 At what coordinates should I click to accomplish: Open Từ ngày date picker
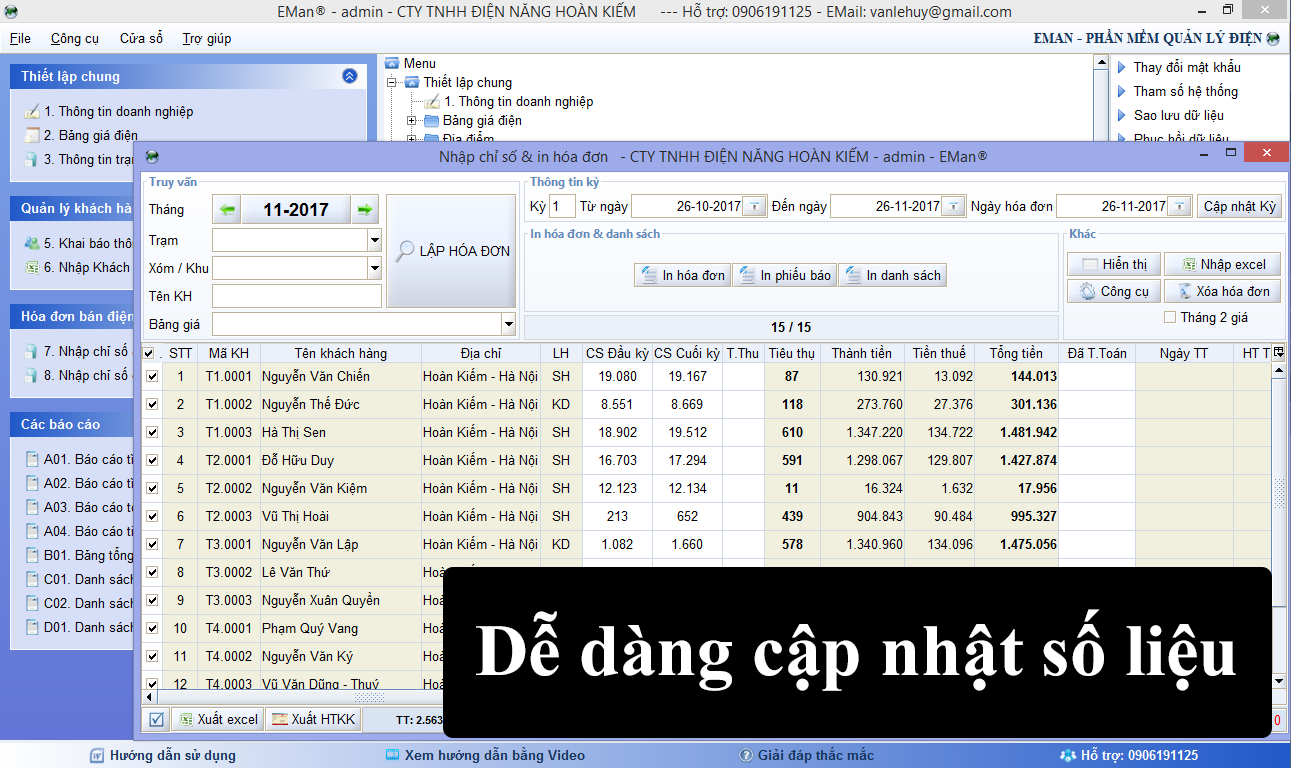point(756,206)
